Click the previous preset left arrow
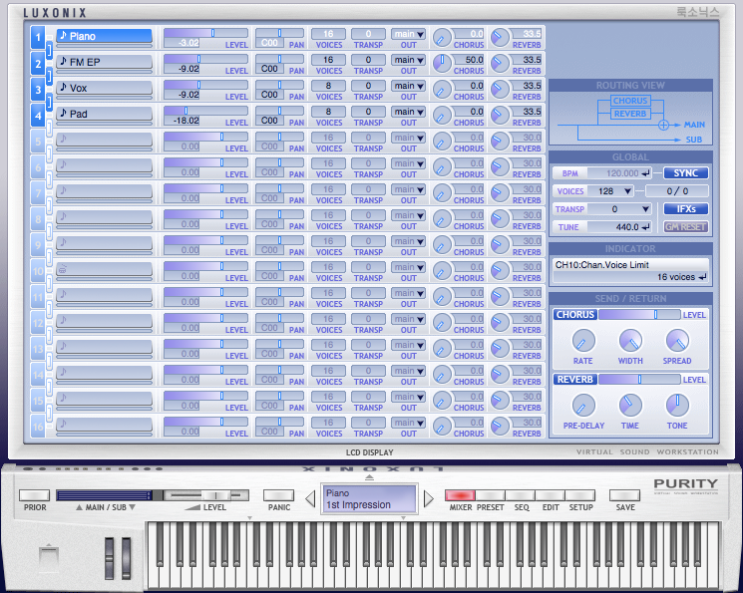This screenshot has width=743, height=593. 310,498
